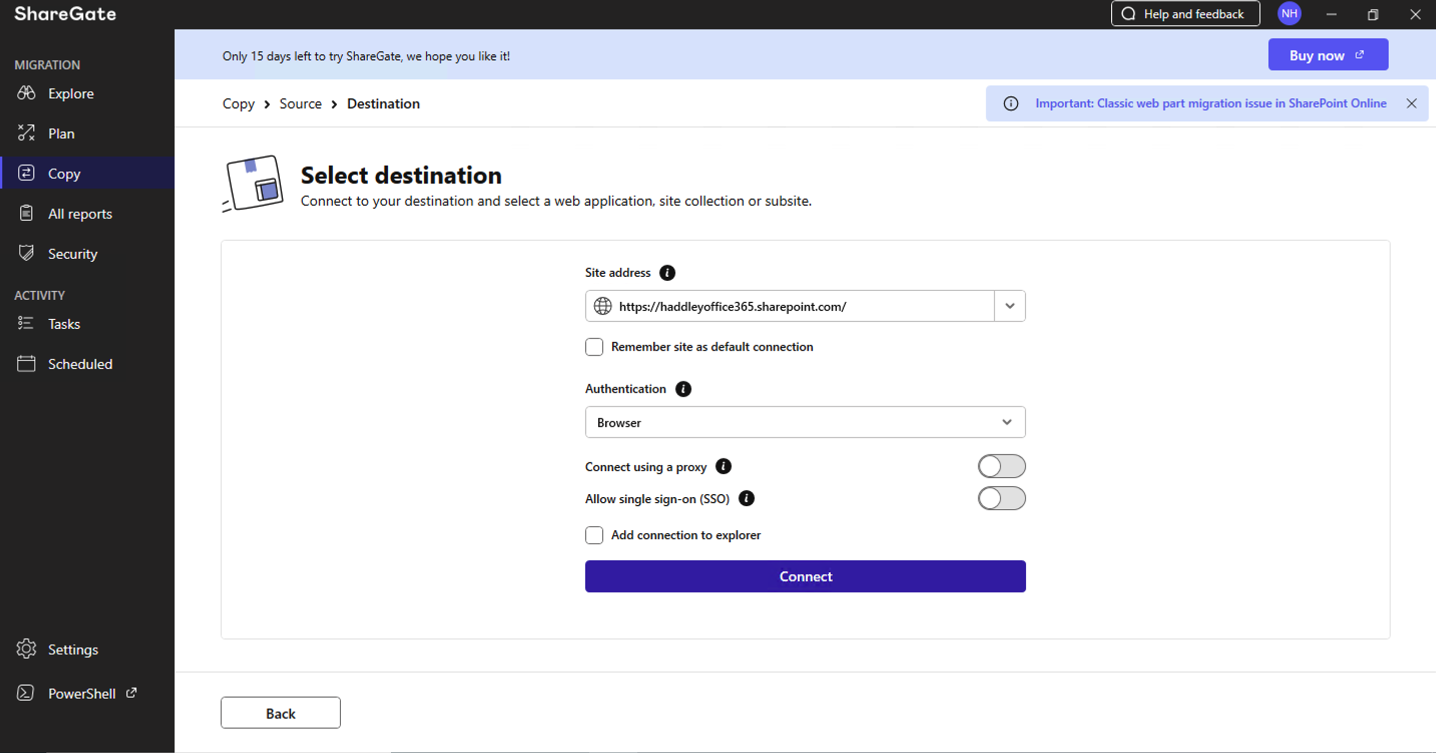The height and width of the screenshot is (753, 1436).
Task: Open Settings in the sidebar
Action: click(x=87, y=649)
